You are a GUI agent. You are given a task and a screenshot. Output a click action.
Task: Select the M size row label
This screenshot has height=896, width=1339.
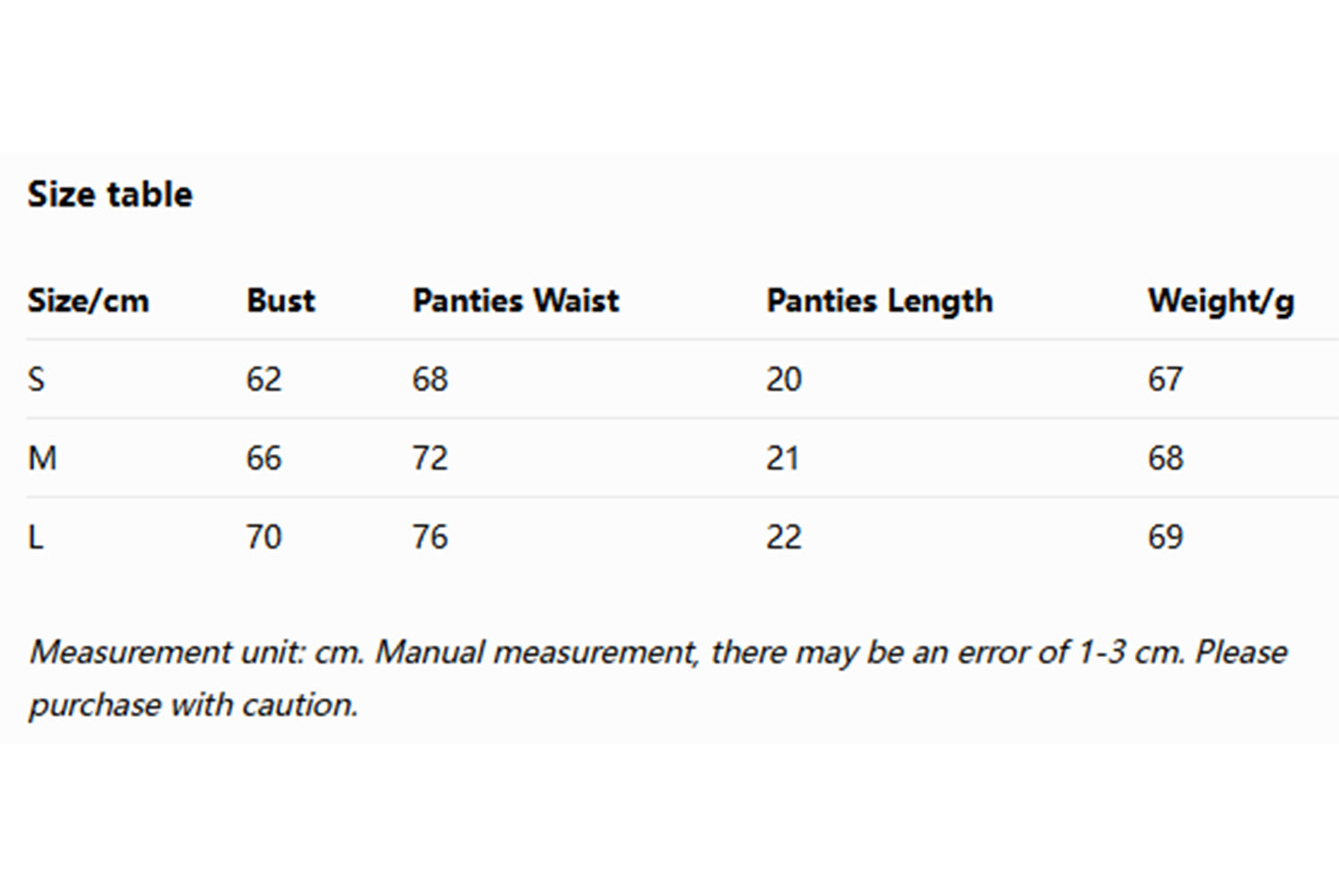[x=42, y=458]
